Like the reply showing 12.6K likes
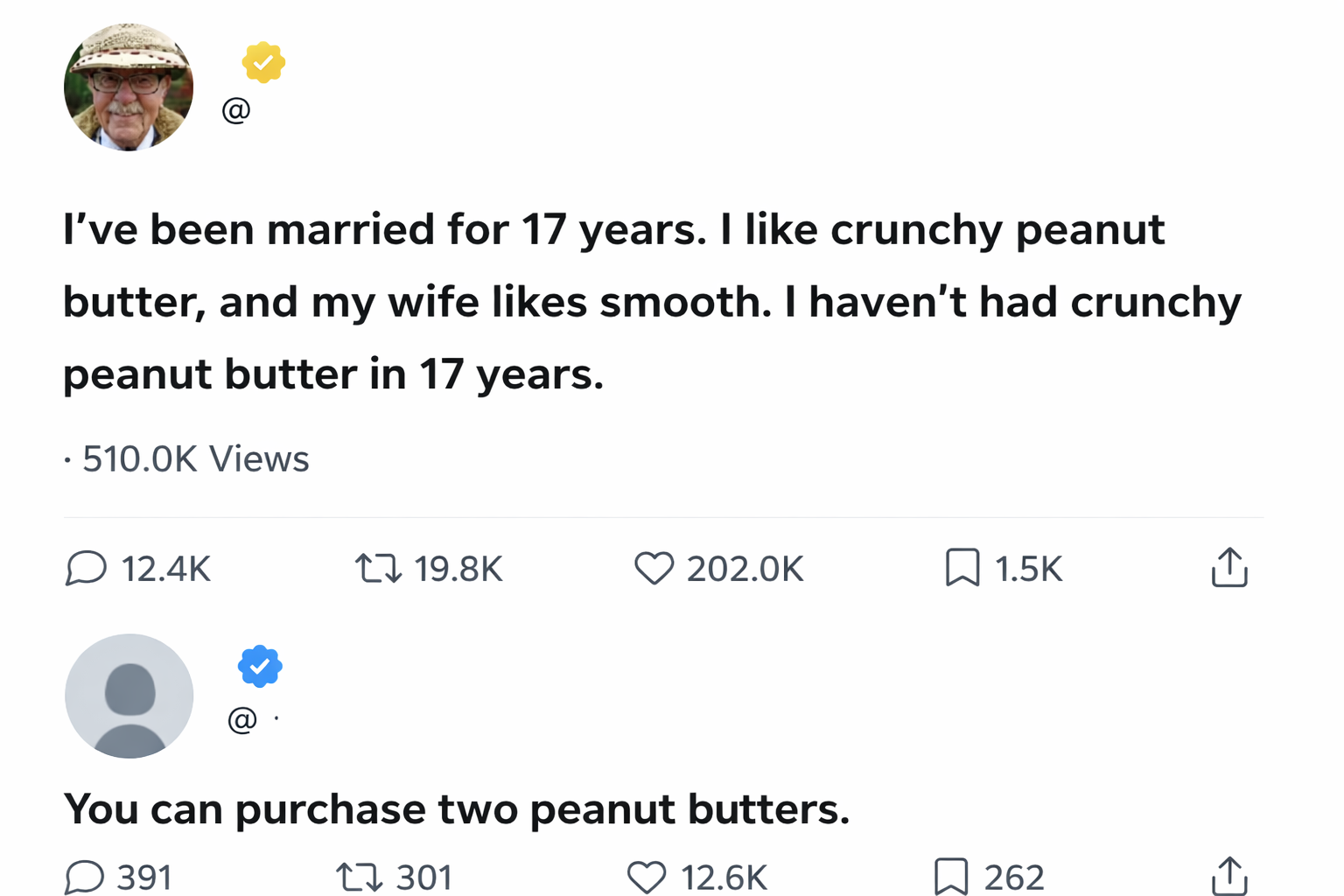 647,876
